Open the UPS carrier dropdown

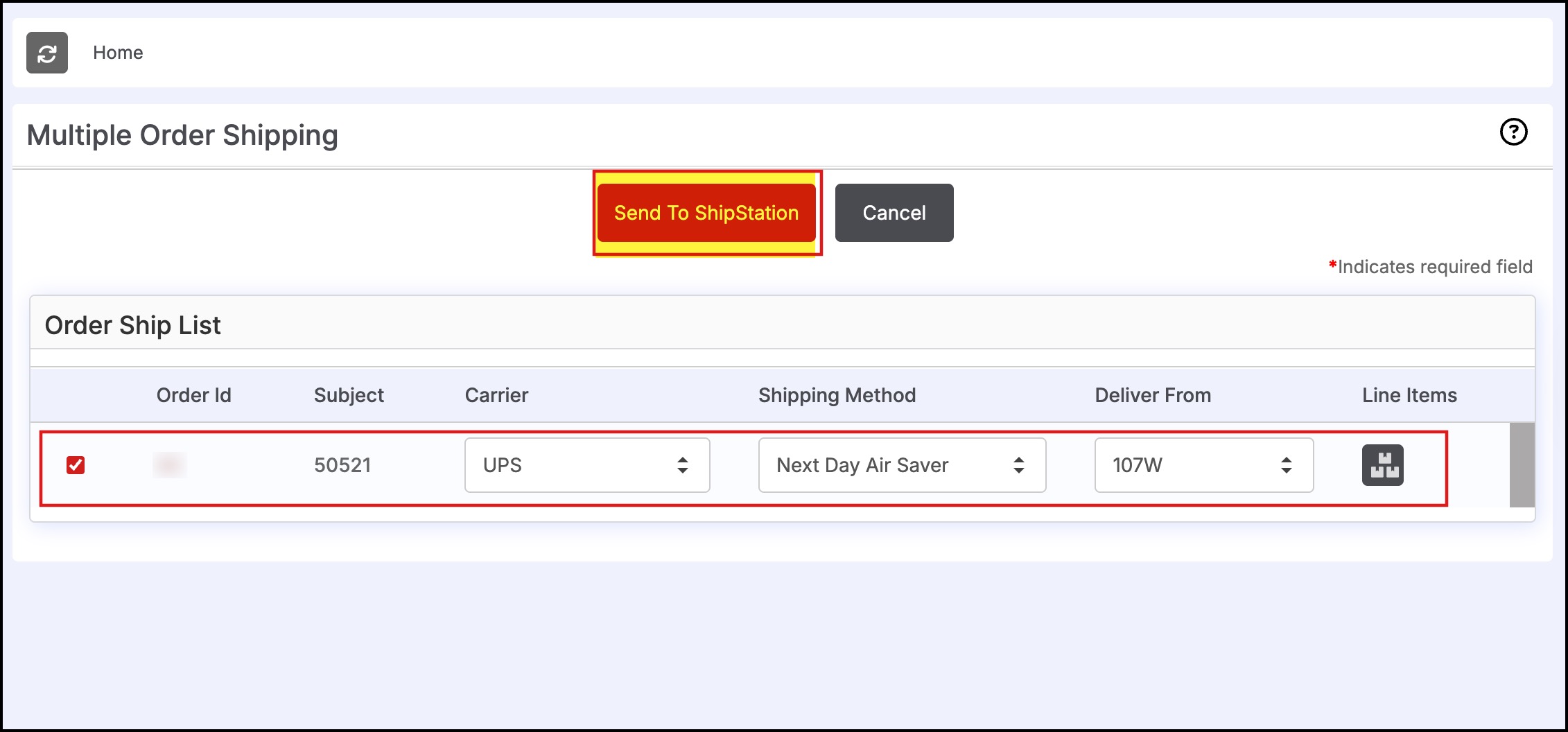(x=587, y=465)
